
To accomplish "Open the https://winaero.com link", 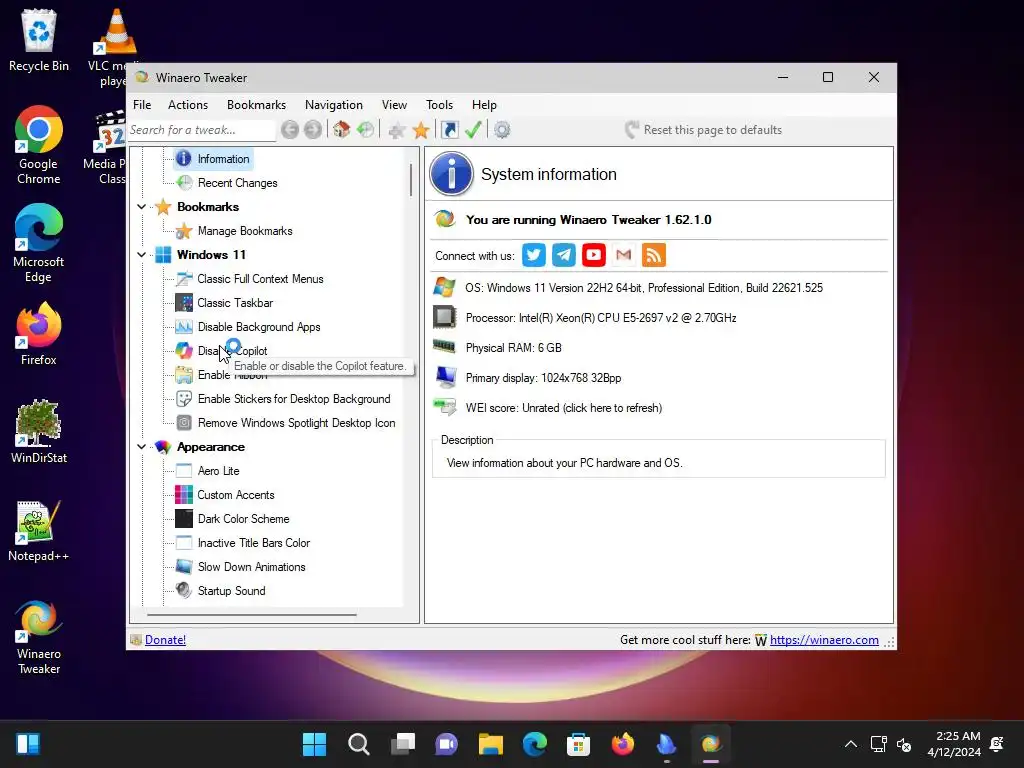I will click(824, 640).
